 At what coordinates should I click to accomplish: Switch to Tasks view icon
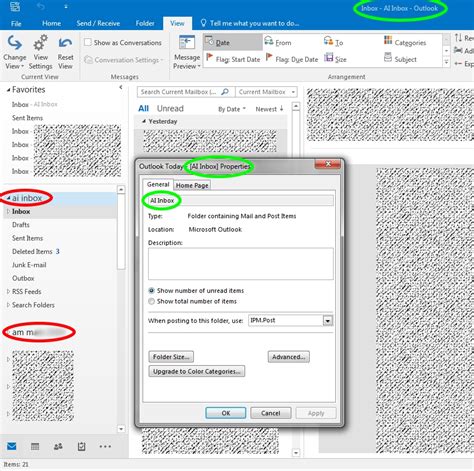(x=81, y=446)
